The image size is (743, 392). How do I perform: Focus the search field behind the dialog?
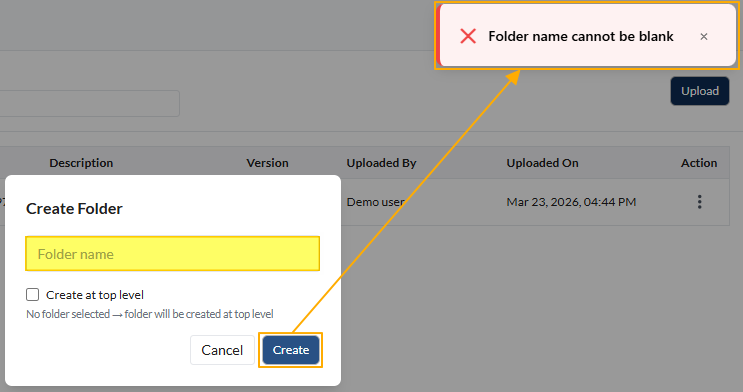(x=90, y=103)
